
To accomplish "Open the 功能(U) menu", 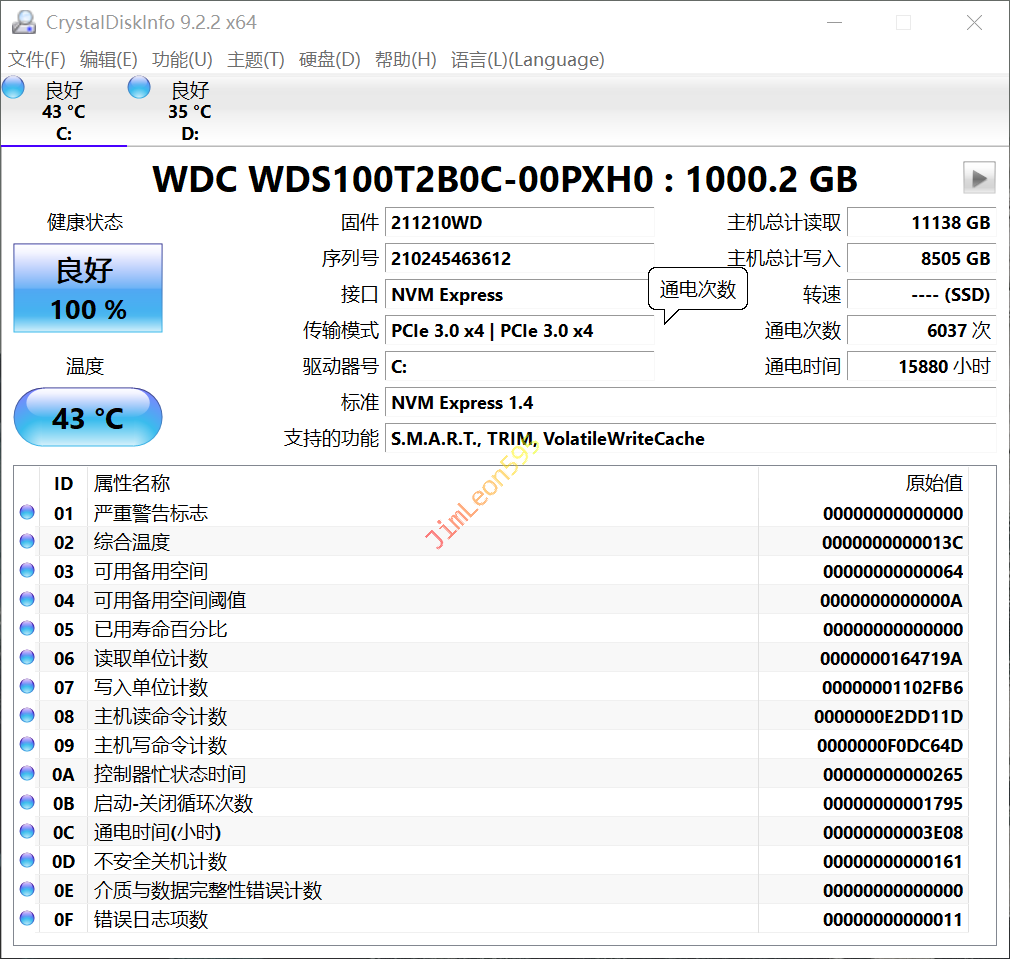I will (x=182, y=60).
